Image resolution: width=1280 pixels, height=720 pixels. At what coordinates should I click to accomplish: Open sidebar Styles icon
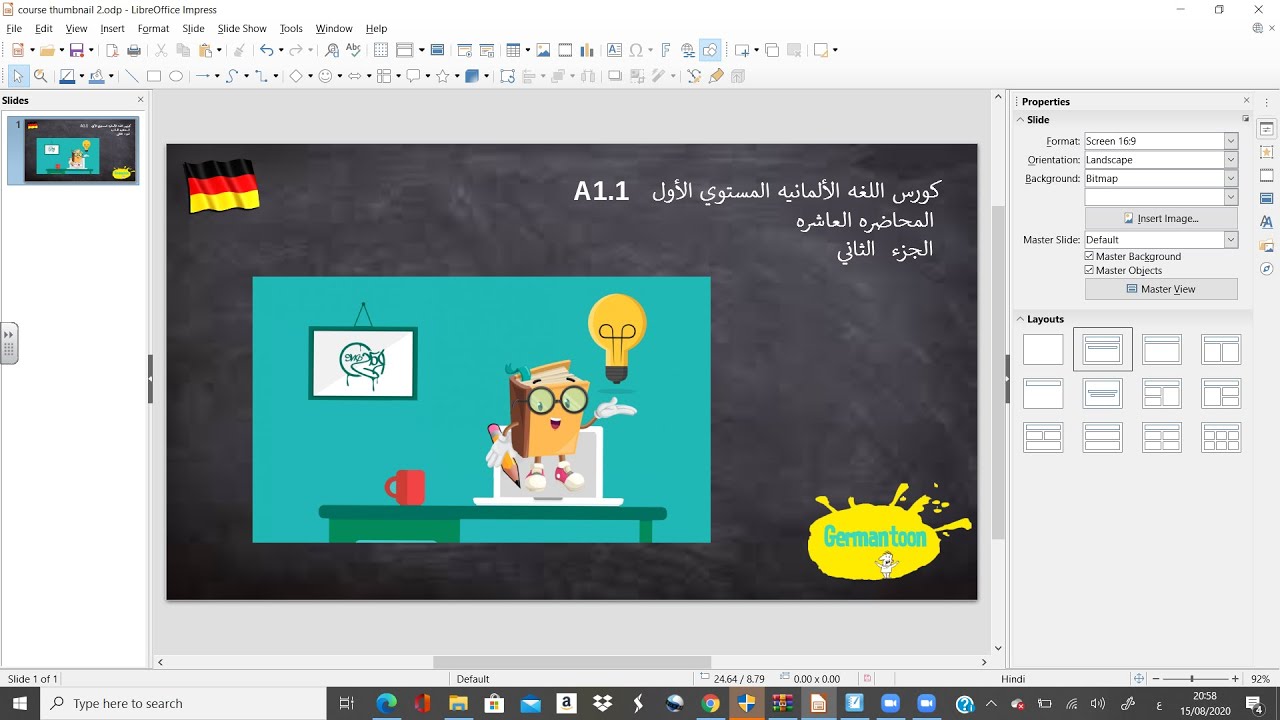tap(1267, 222)
